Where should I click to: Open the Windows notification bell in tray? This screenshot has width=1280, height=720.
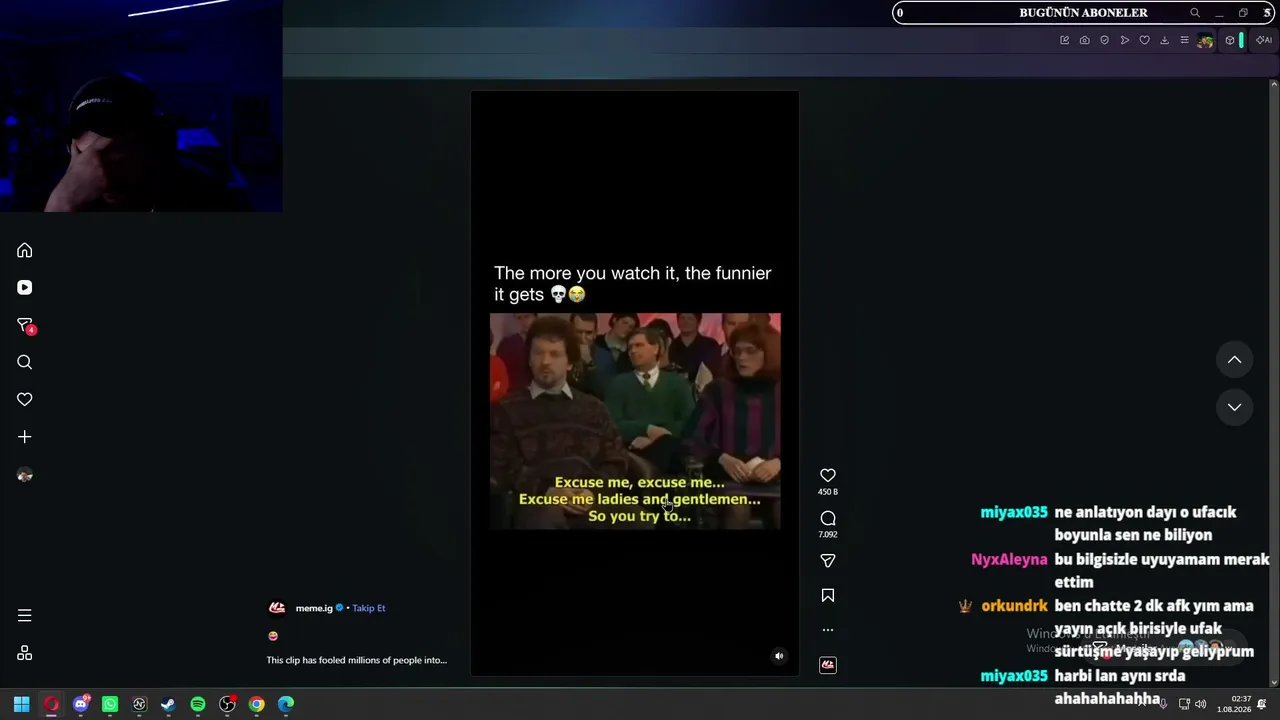[1262, 704]
